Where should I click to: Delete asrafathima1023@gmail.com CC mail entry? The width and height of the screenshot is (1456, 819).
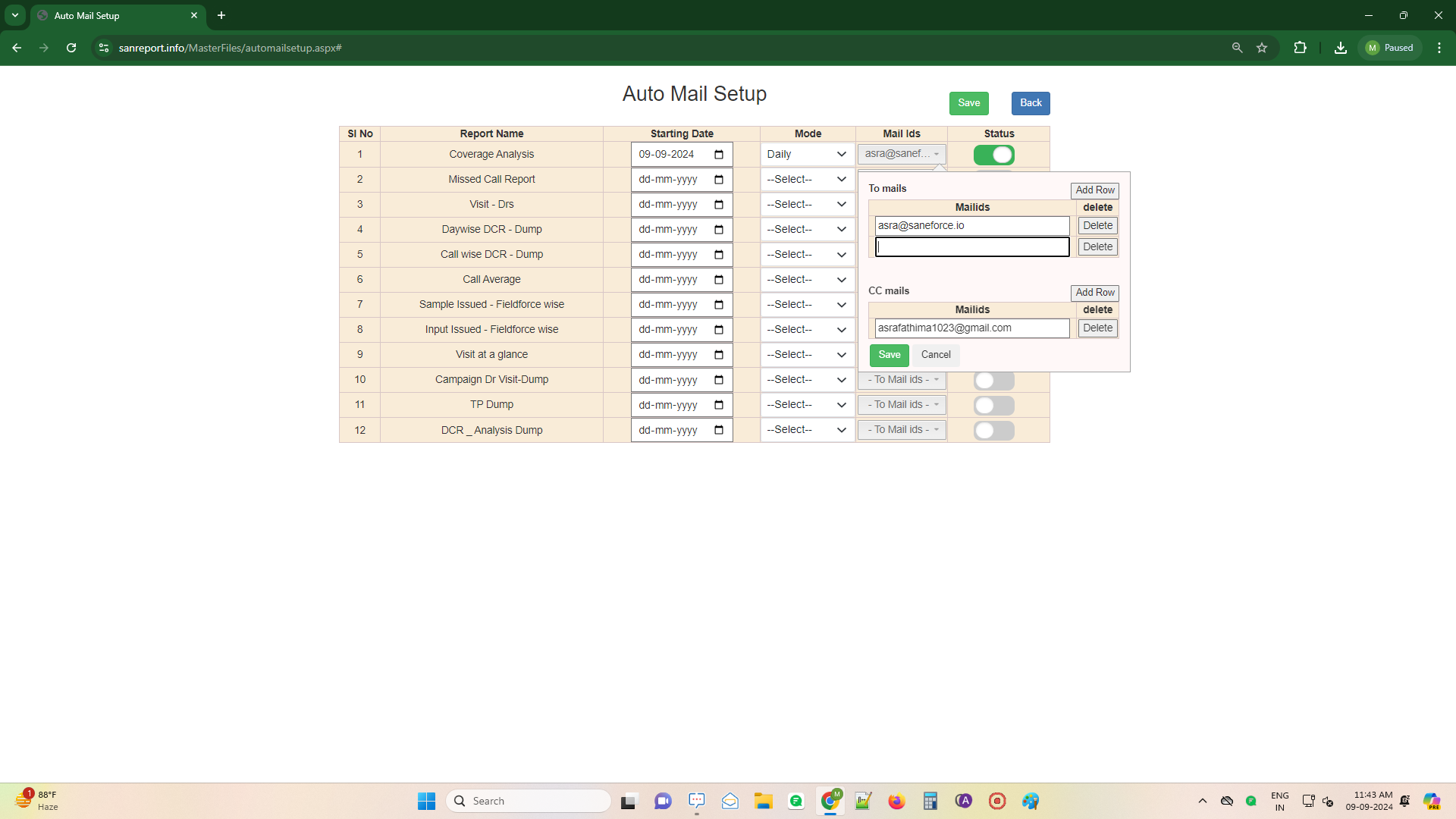(1097, 328)
